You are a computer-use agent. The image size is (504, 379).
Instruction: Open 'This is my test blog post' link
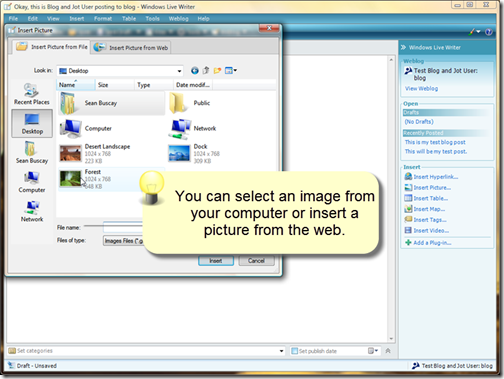[435, 142]
